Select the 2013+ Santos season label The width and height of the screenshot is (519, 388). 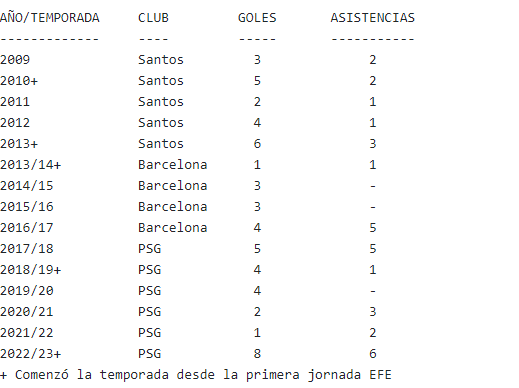tap(19, 144)
